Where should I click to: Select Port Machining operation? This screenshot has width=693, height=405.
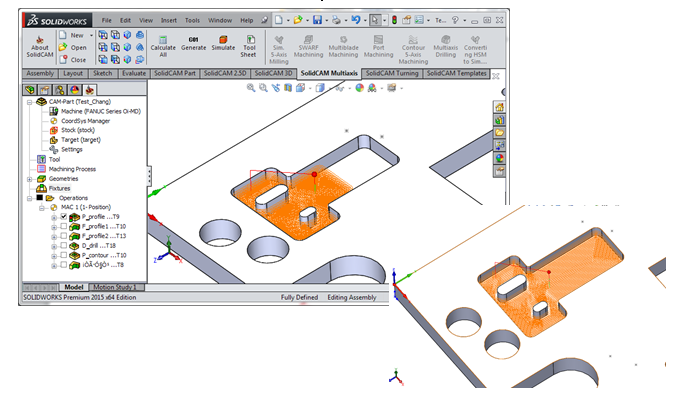[378, 46]
